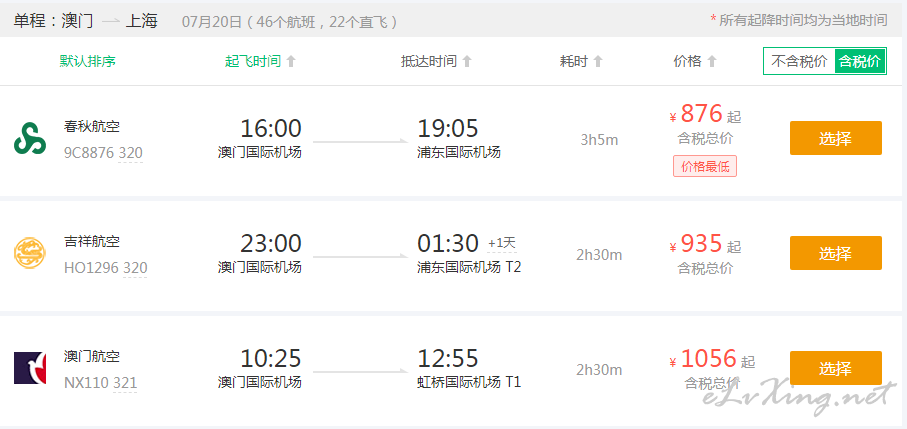Viewport: 907px width, 429px height.
Task: Select 默认排序 default sorting
Action: tap(88, 61)
